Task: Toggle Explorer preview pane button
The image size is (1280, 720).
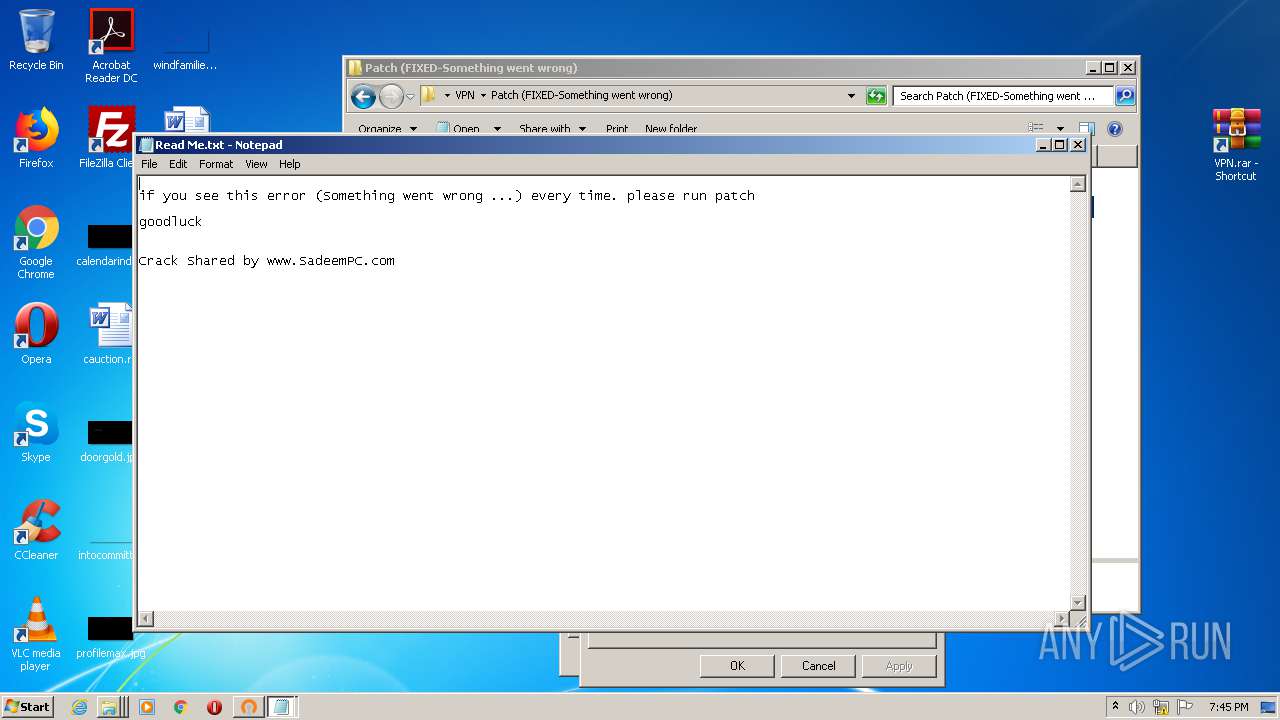Action: 1087,128
